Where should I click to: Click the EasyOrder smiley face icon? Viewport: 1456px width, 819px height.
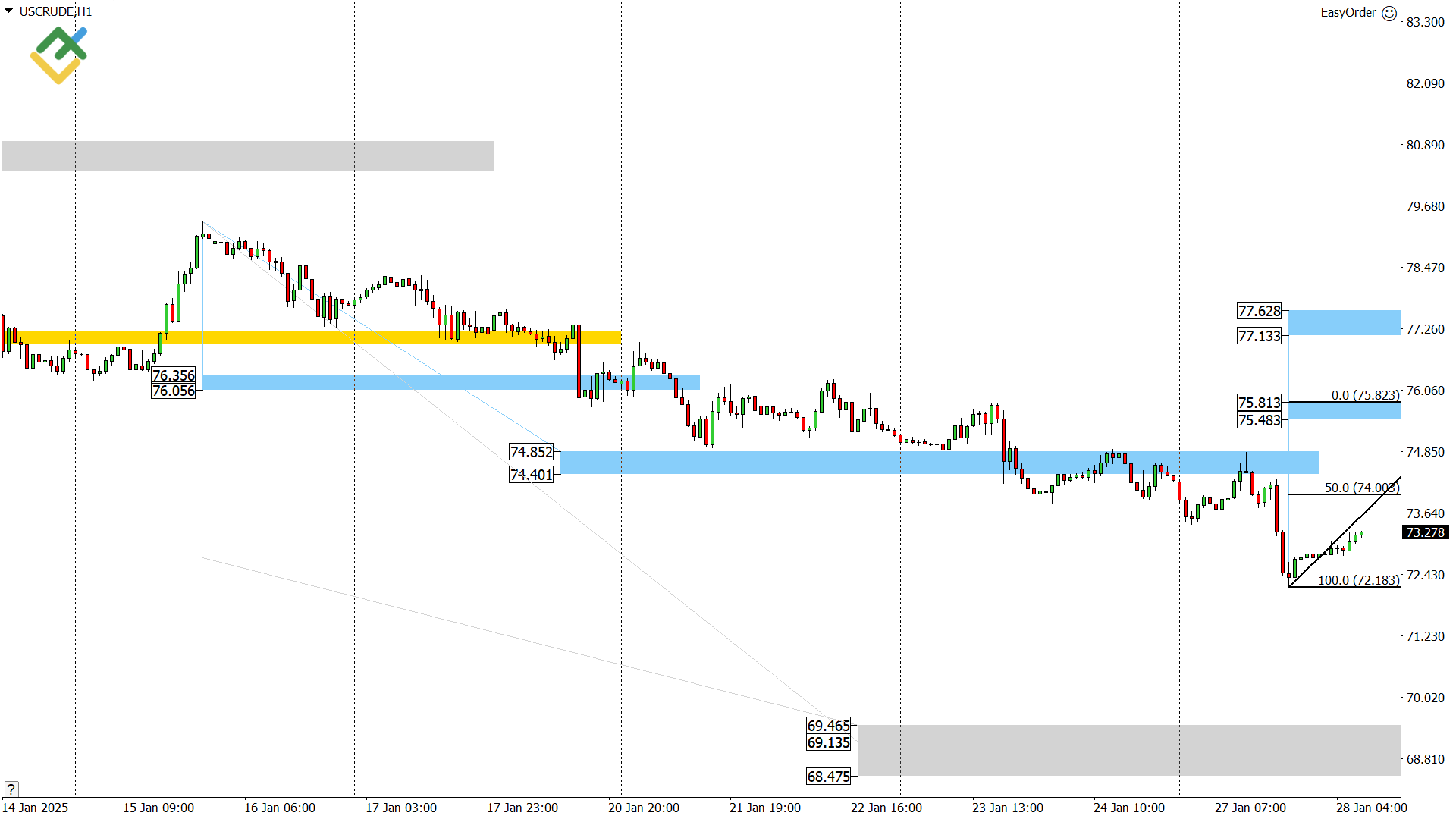point(1389,13)
